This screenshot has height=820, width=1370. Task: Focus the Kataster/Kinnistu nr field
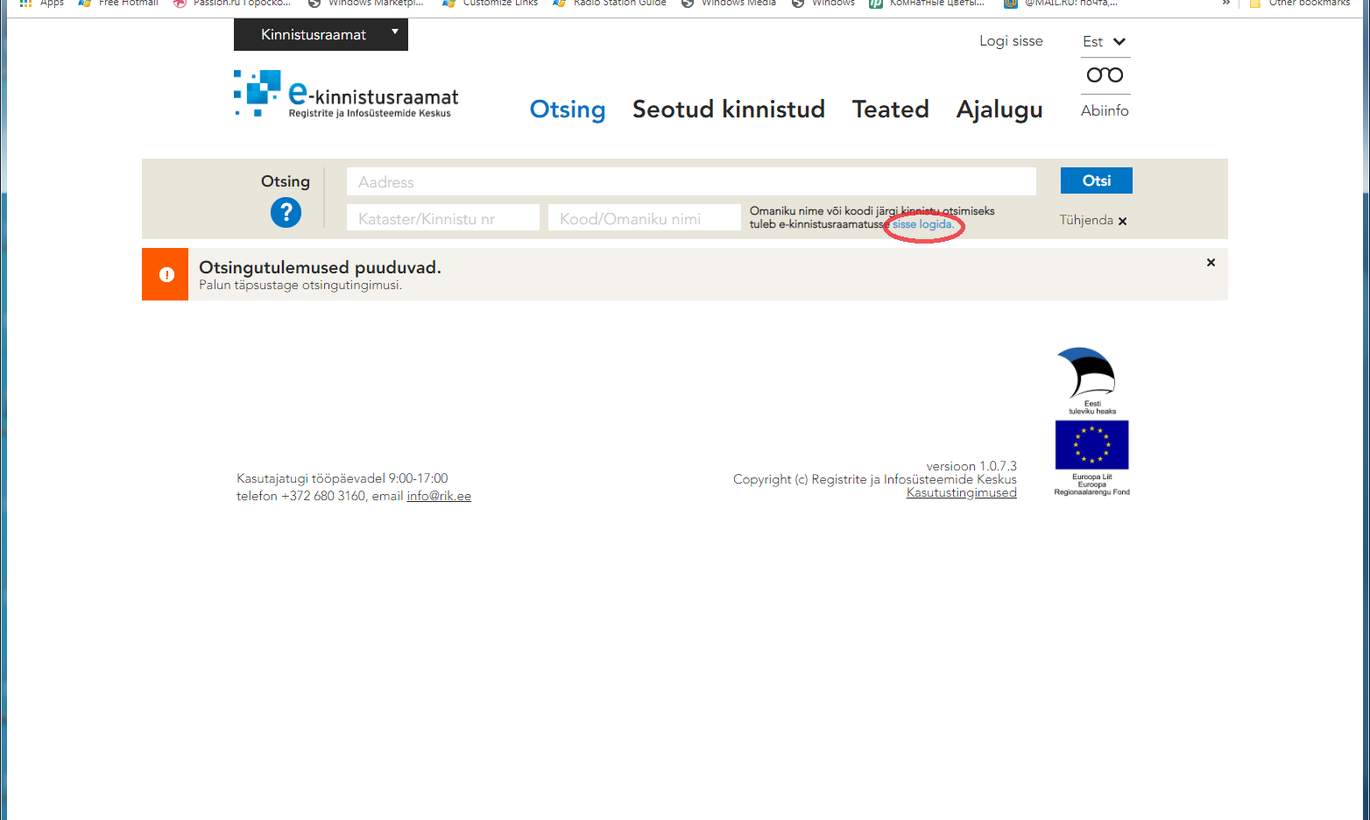click(443, 218)
